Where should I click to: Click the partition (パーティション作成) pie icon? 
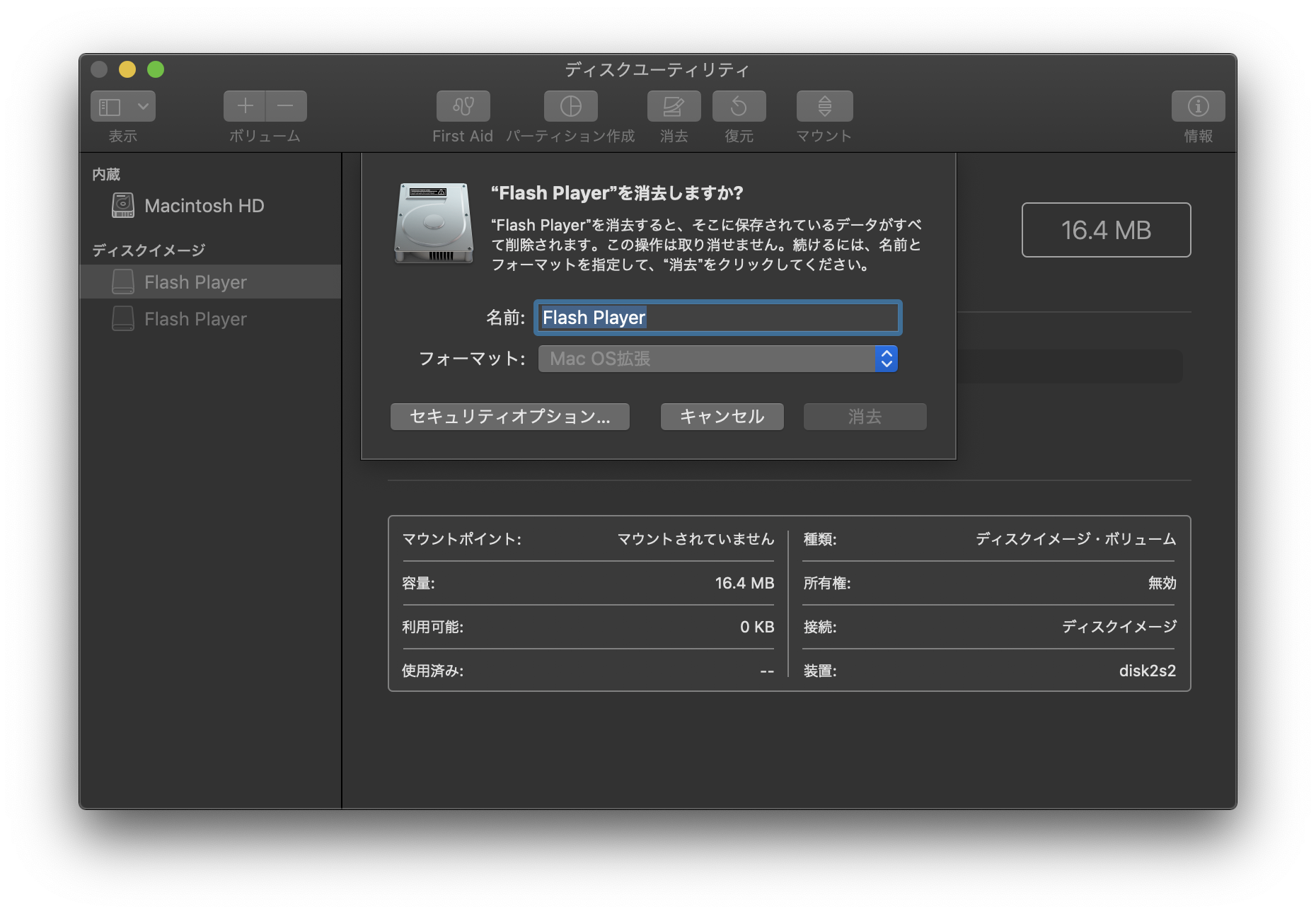570,107
